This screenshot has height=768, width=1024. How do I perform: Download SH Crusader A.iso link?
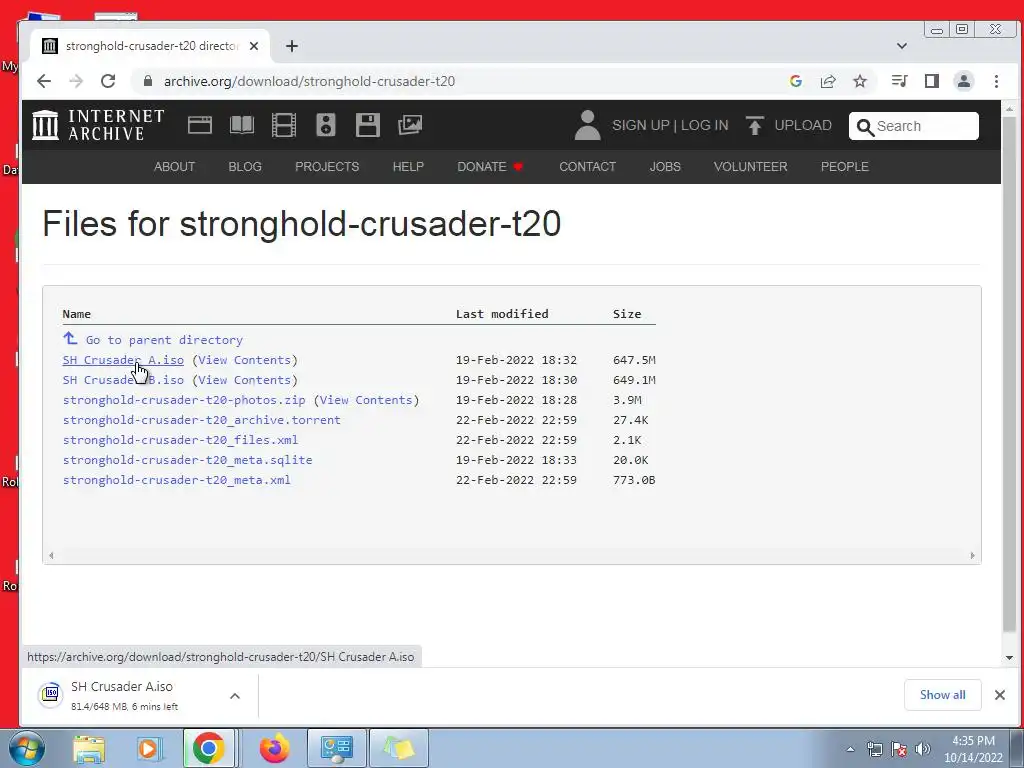click(x=123, y=360)
